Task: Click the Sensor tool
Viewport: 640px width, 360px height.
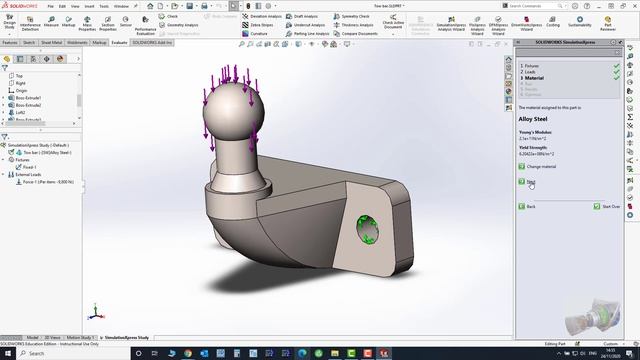Action: coord(126,22)
